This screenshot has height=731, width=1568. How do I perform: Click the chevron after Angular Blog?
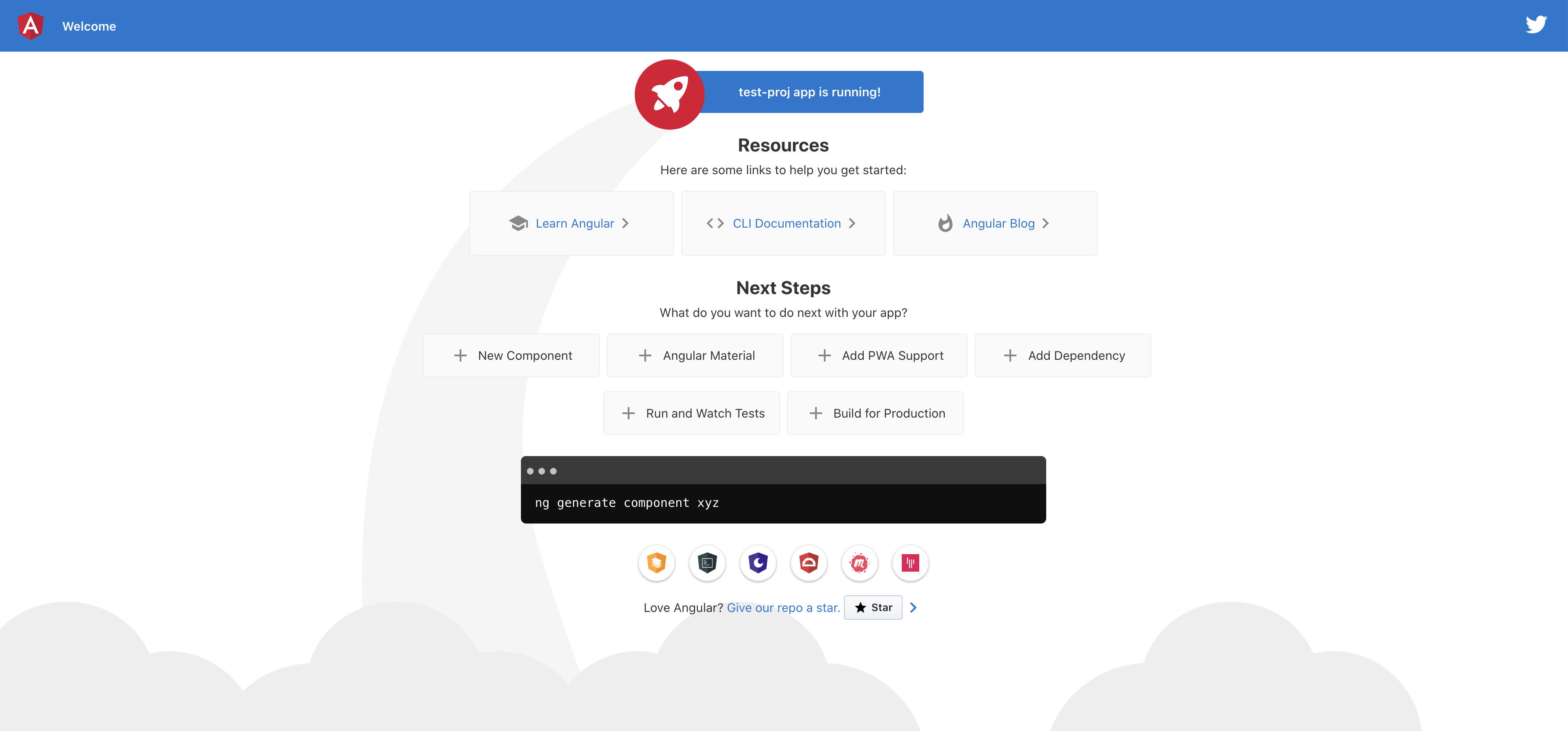1046,223
